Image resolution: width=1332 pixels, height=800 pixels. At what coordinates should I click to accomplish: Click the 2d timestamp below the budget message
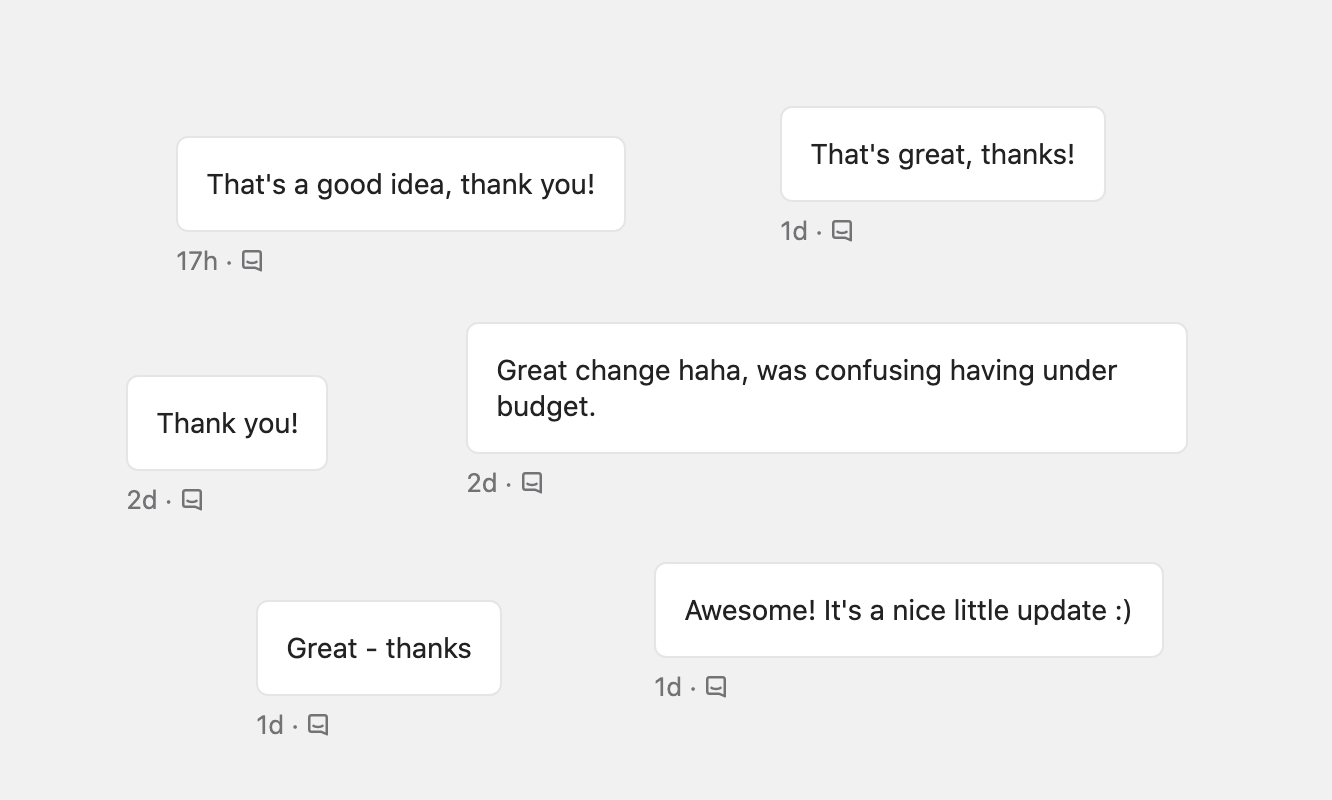click(482, 483)
